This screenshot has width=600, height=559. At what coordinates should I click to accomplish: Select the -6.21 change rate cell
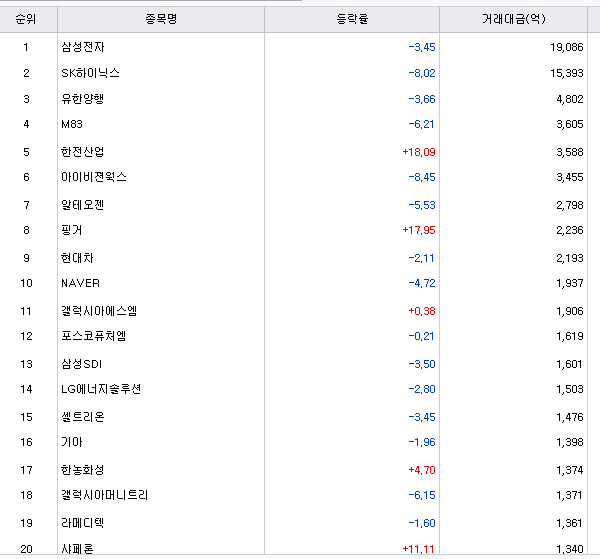421,124
